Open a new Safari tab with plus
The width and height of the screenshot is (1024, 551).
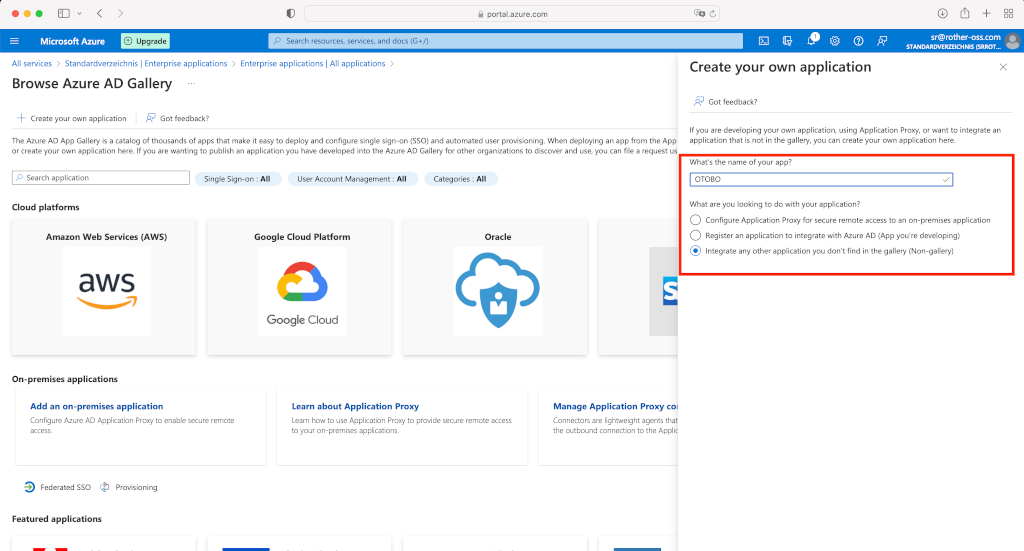[x=987, y=13]
